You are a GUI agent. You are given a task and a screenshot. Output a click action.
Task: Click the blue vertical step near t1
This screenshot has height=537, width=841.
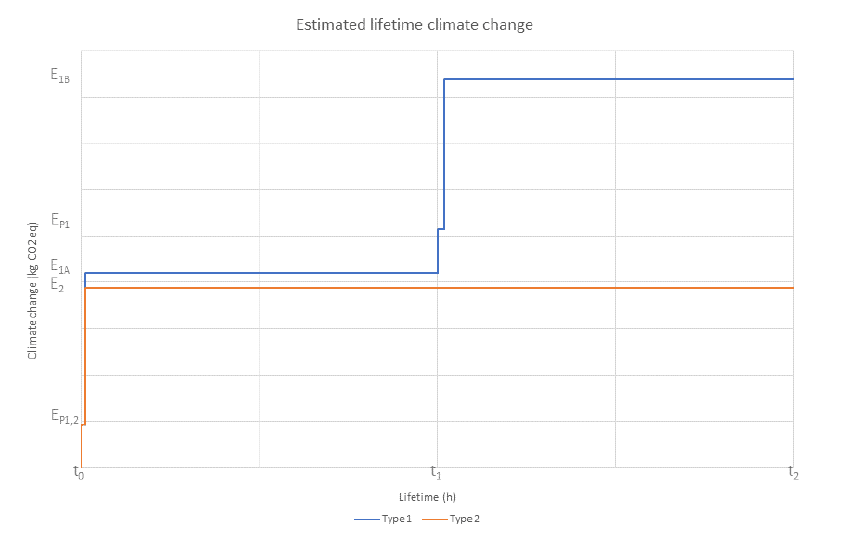click(x=444, y=154)
